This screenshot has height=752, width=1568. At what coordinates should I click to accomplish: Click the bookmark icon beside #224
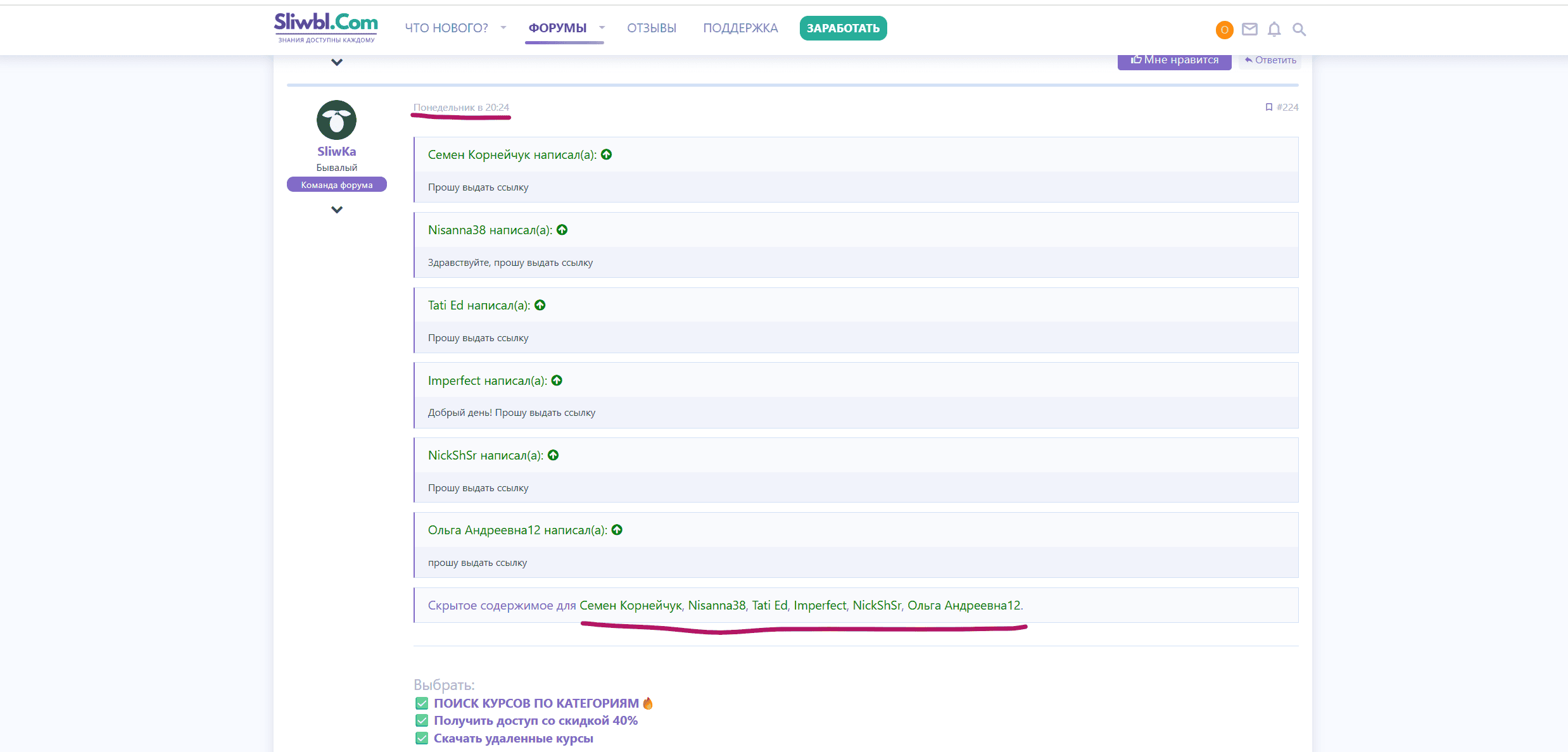1268,107
